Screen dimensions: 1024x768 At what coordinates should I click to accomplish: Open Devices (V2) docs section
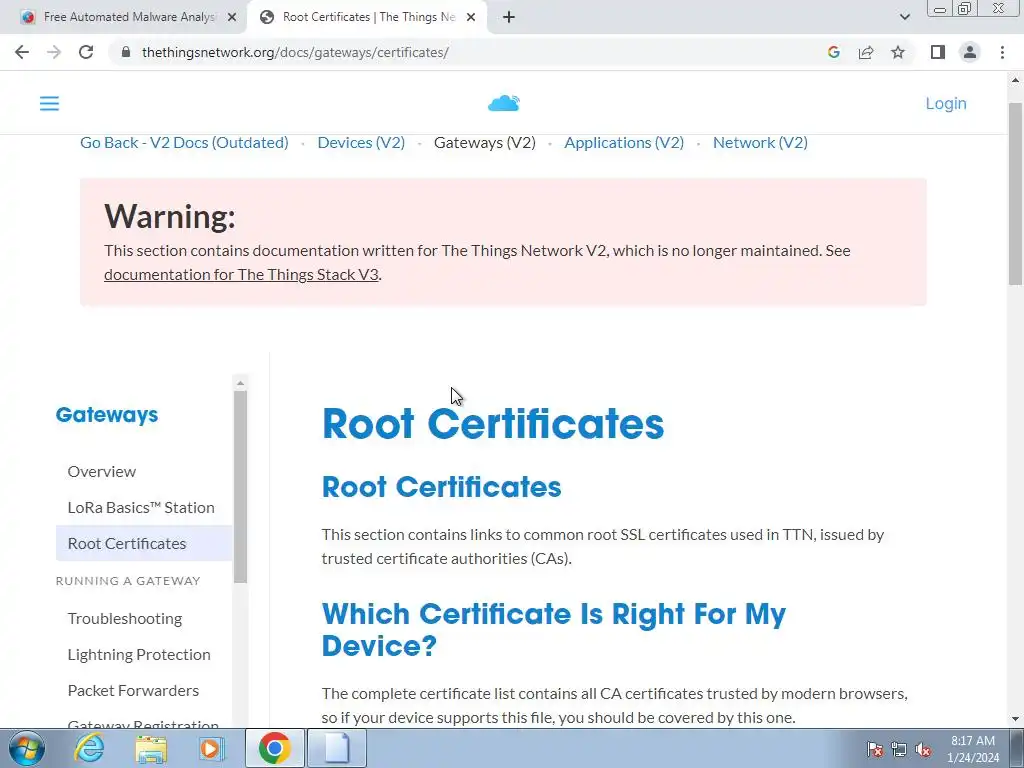pyautogui.click(x=361, y=142)
